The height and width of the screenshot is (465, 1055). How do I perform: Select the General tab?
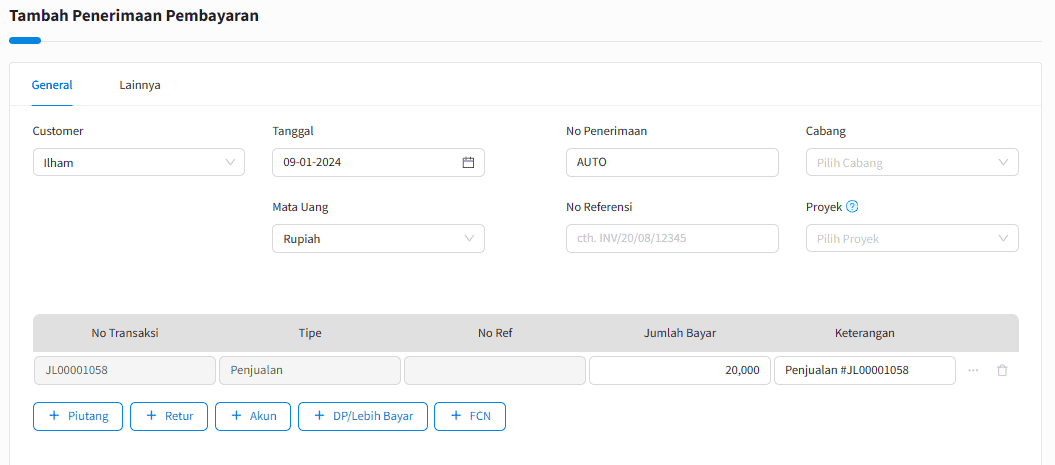pos(52,85)
